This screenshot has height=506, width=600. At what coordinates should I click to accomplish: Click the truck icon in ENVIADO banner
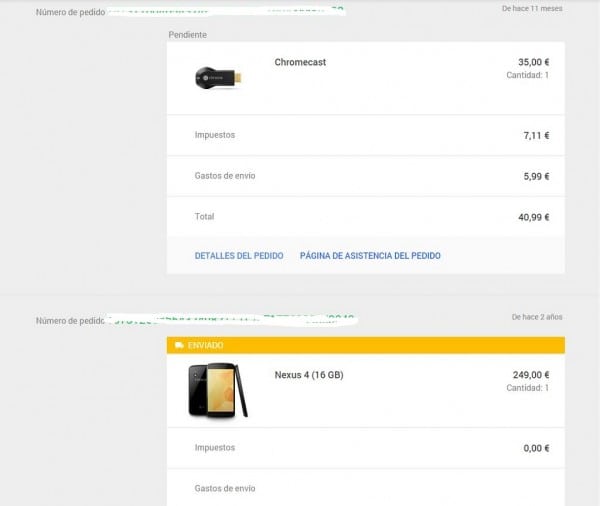click(179, 345)
